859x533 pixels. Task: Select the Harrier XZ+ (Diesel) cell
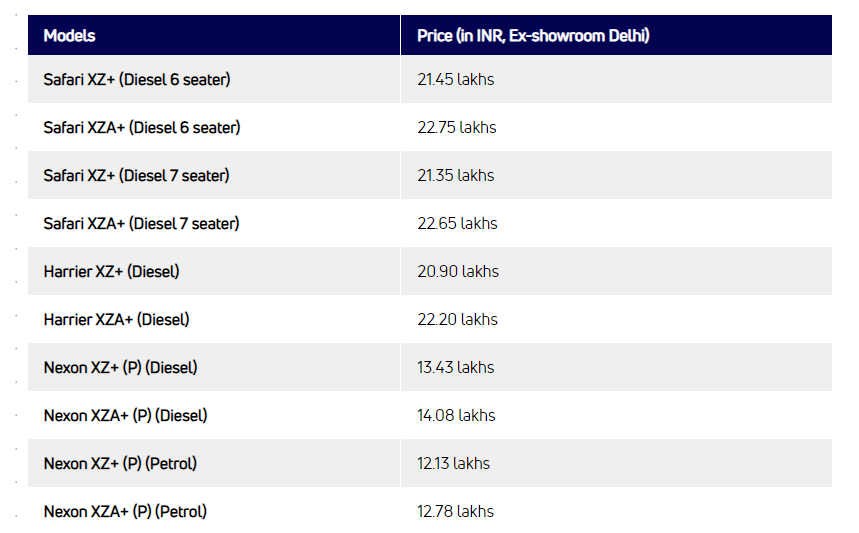tap(112, 271)
